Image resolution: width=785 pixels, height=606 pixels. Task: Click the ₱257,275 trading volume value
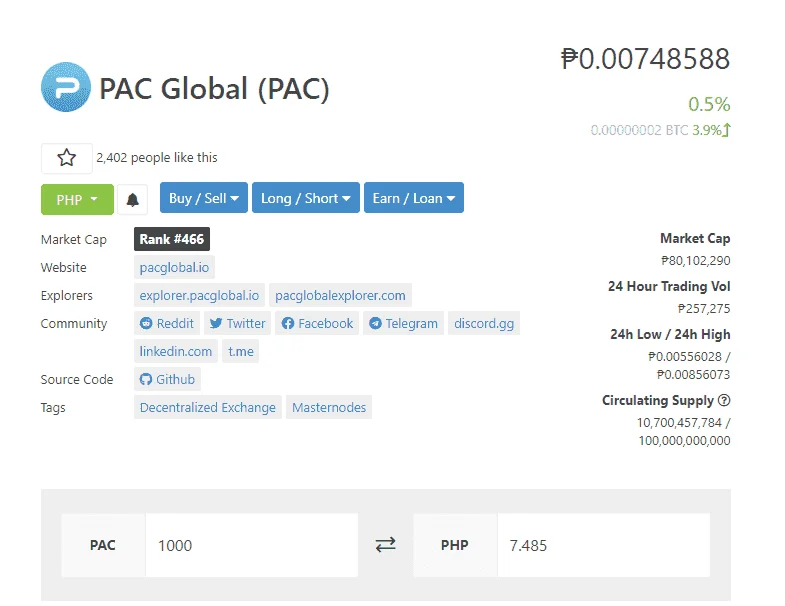pyautogui.click(x=704, y=309)
